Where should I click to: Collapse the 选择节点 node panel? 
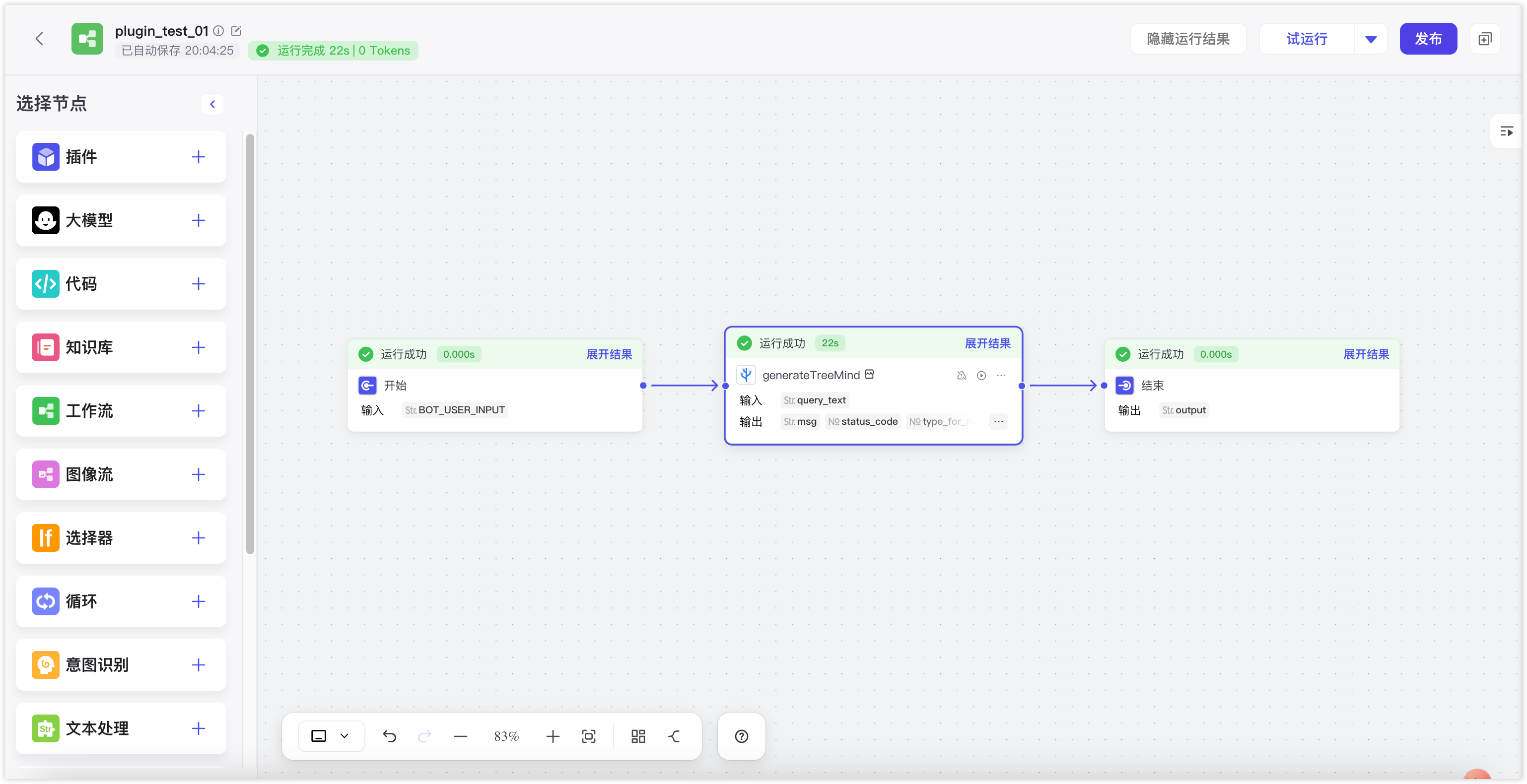[x=212, y=104]
